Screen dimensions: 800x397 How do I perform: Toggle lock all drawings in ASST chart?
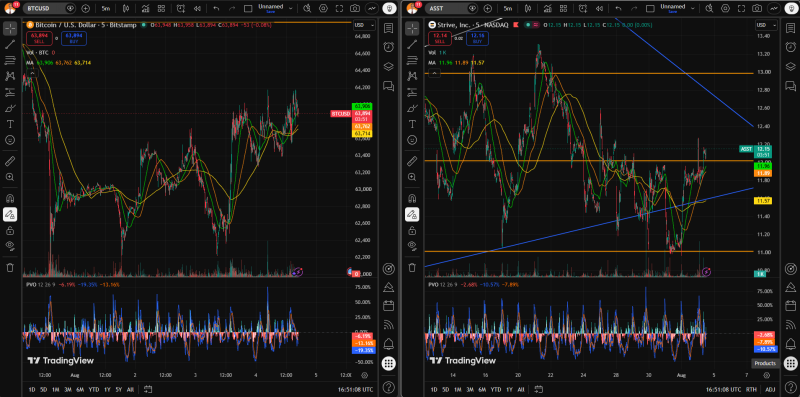412,231
